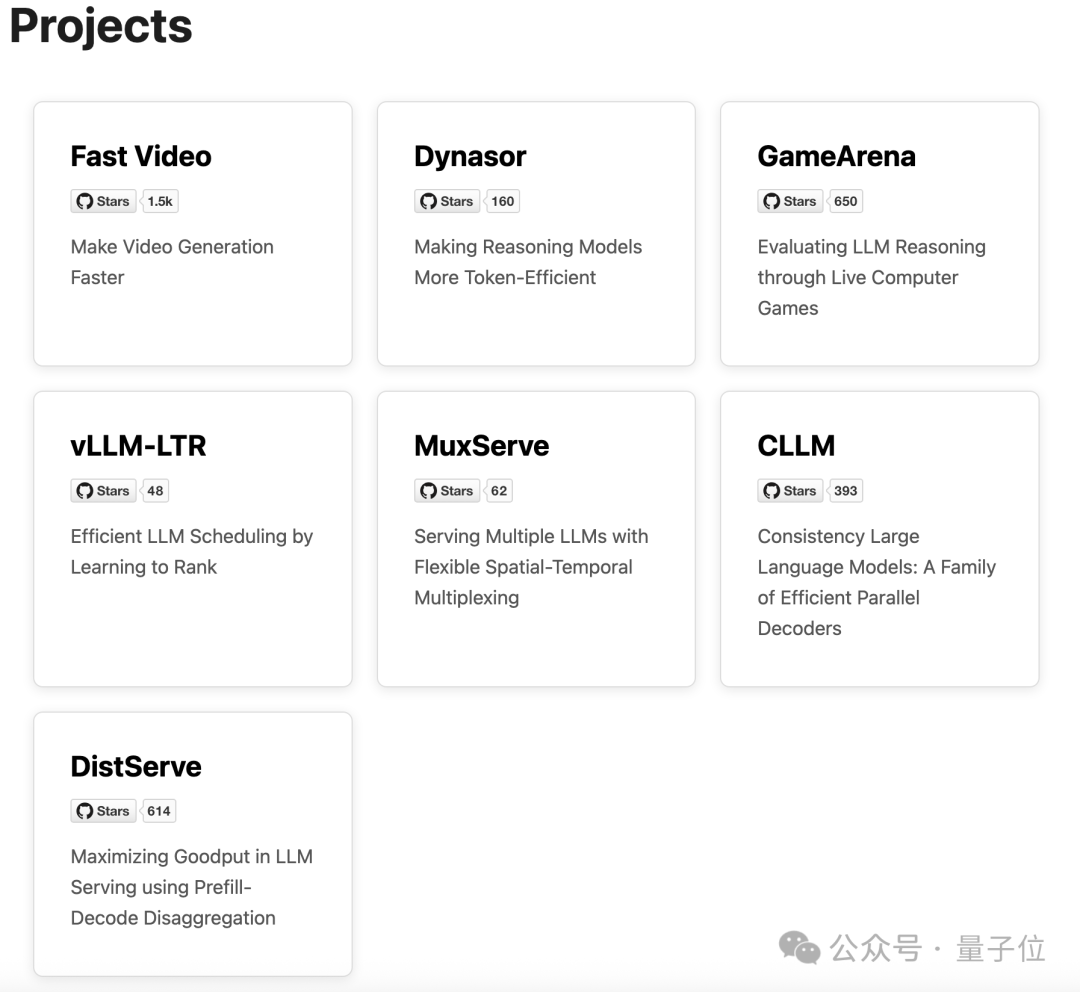This screenshot has width=1080, height=992.
Task: Click 'Consistency Large Language Models' description
Action: (877, 582)
